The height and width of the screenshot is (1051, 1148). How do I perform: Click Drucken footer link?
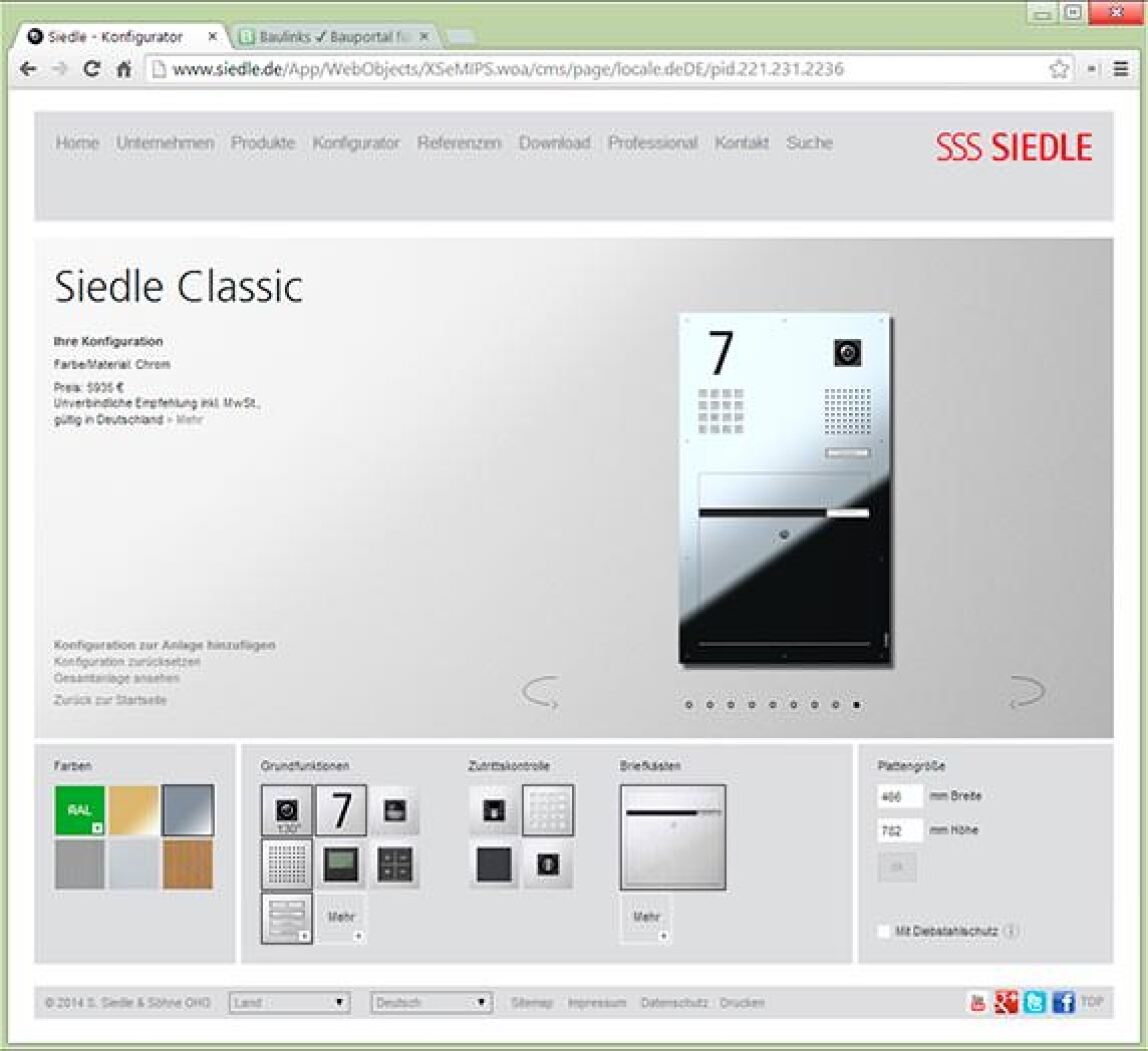coord(742,1003)
